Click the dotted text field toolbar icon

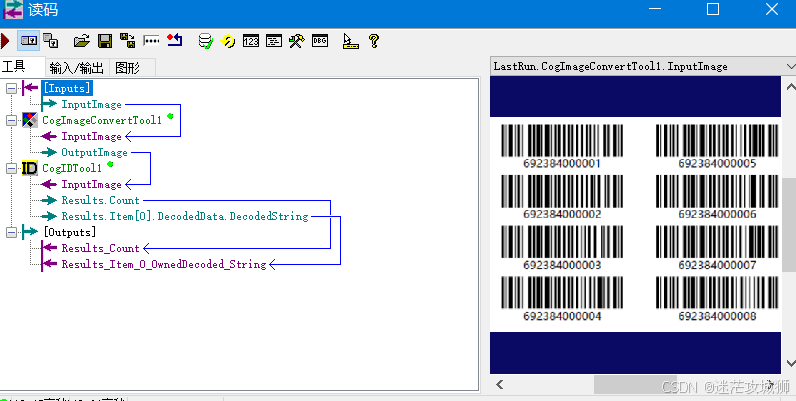151,41
